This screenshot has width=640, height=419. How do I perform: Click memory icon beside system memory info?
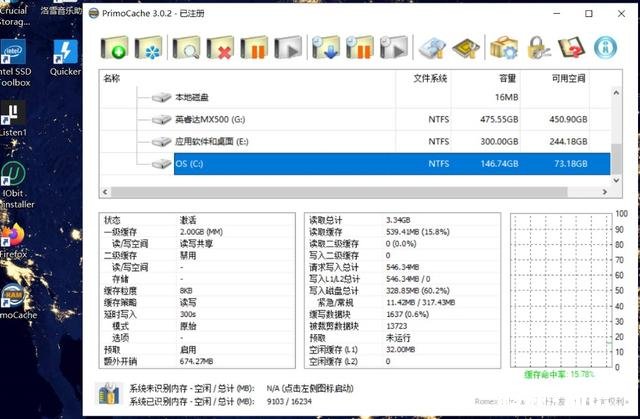(109, 394)
